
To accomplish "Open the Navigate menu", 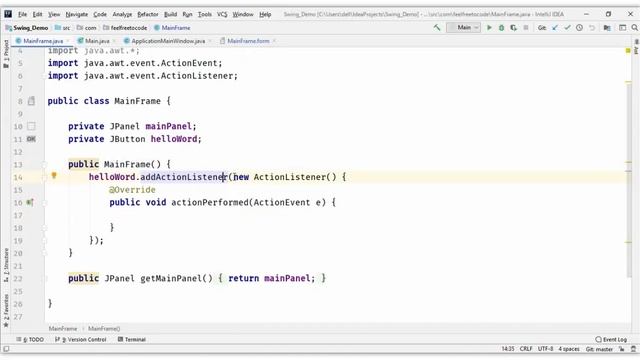I will (77, 14).
